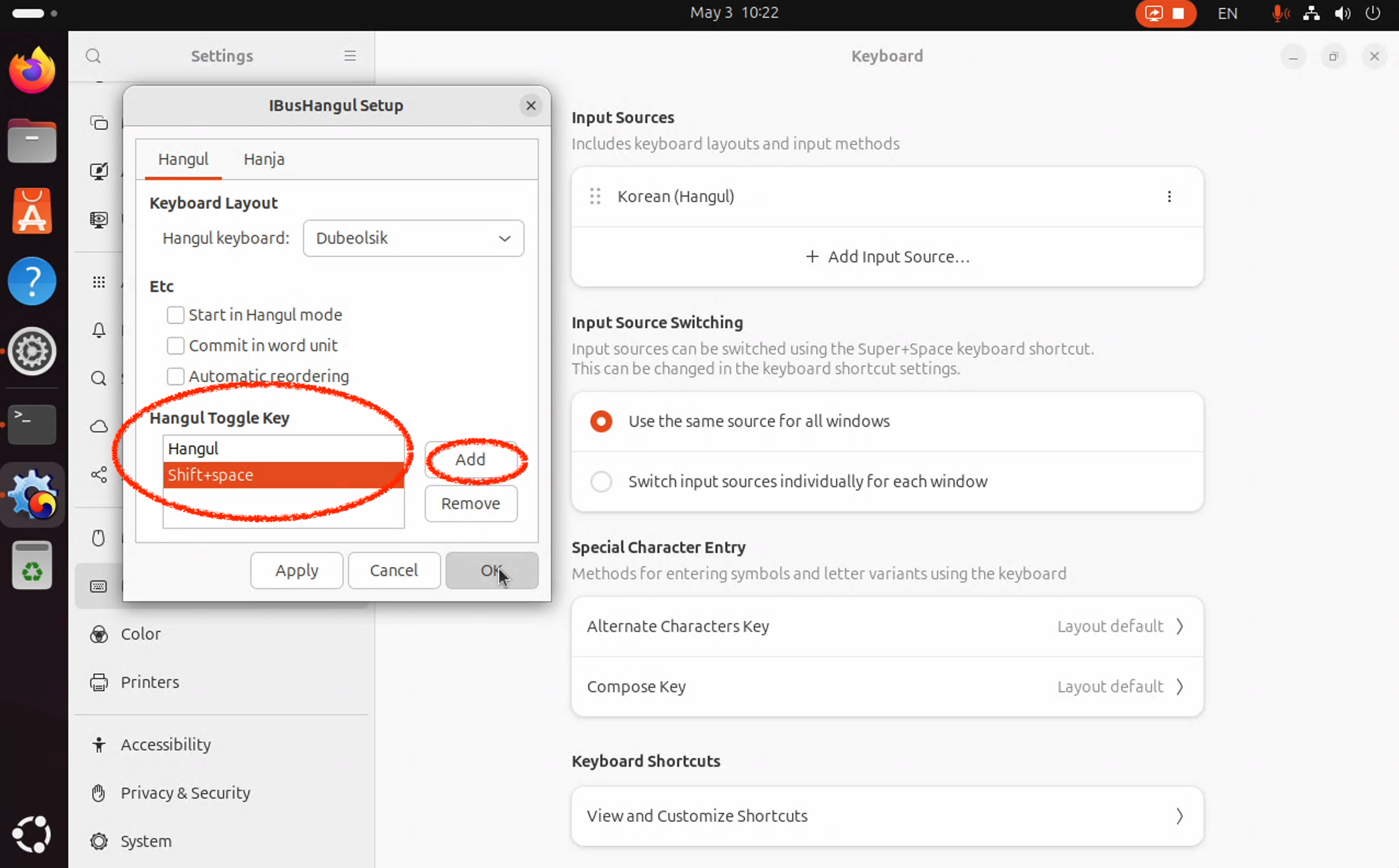Open Alternate Characters Key setting

click(887, 627)
